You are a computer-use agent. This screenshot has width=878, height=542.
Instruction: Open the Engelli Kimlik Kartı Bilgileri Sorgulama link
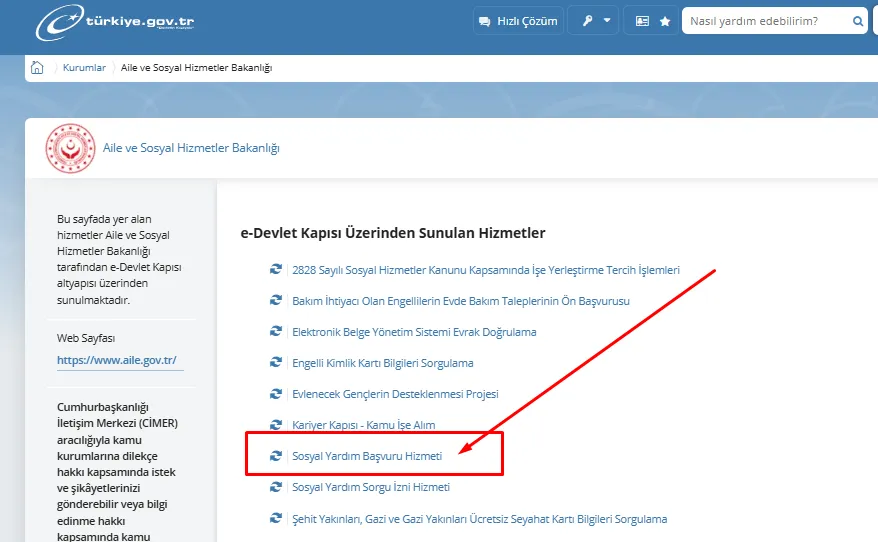click(x=382, y=363)
